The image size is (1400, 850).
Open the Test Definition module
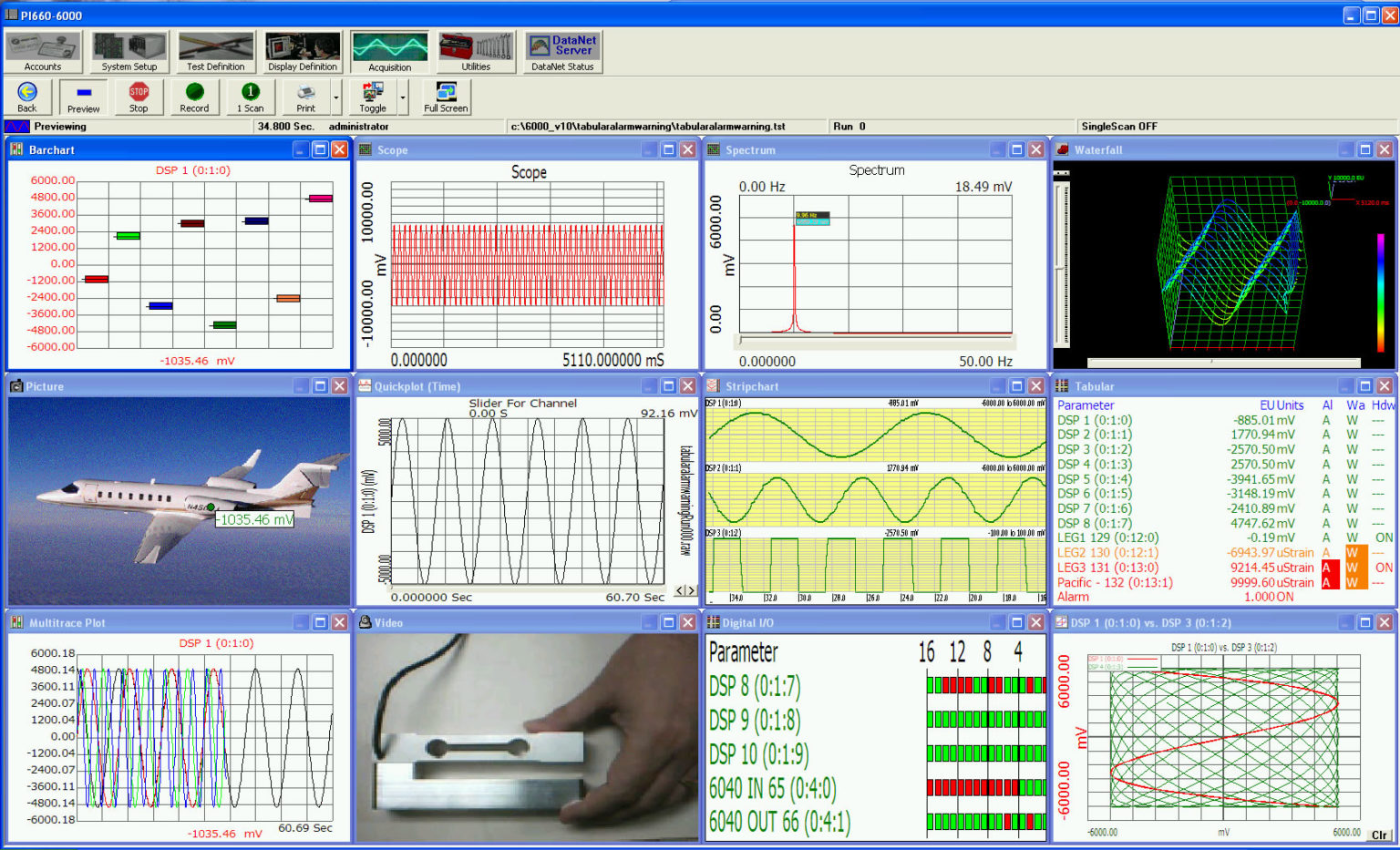(215, 50)
